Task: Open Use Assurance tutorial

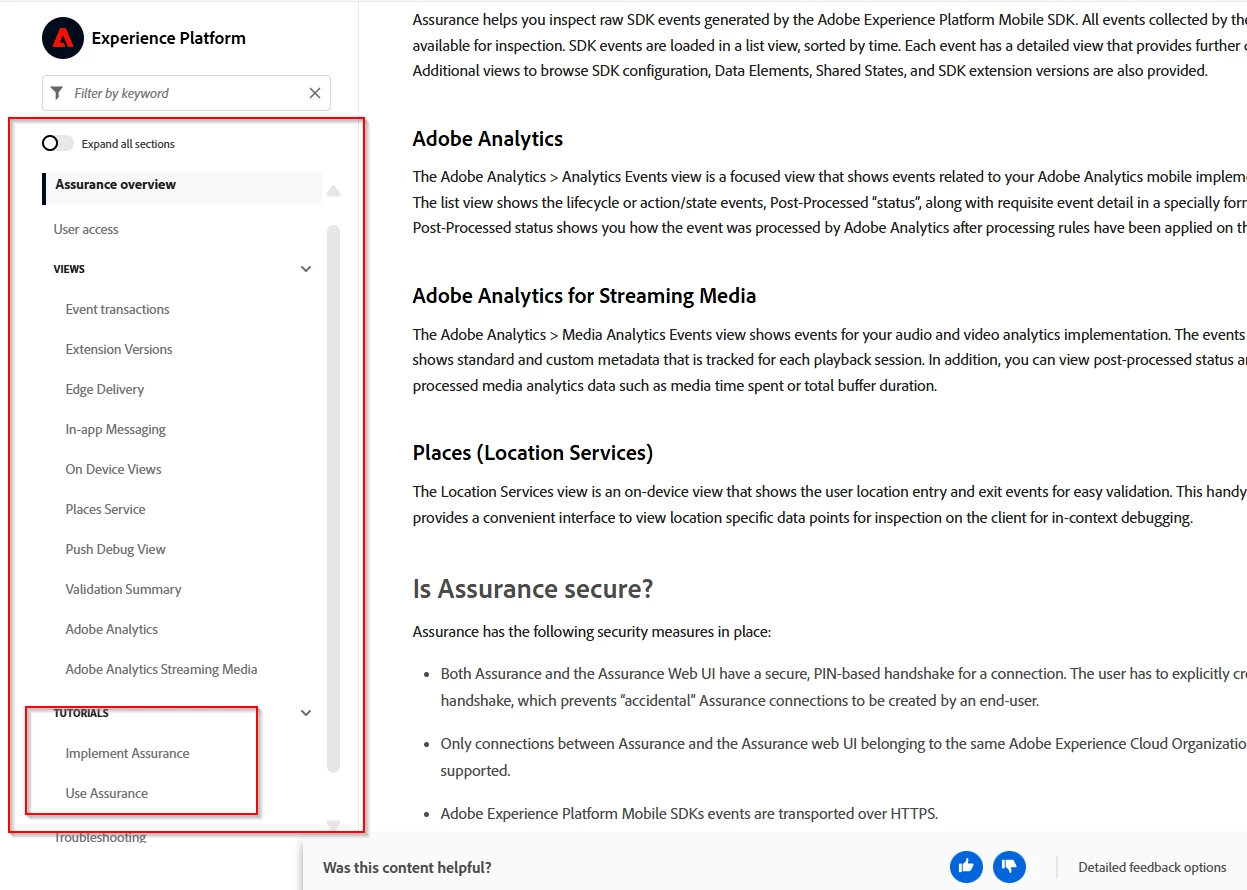Action: pos(107,793)
